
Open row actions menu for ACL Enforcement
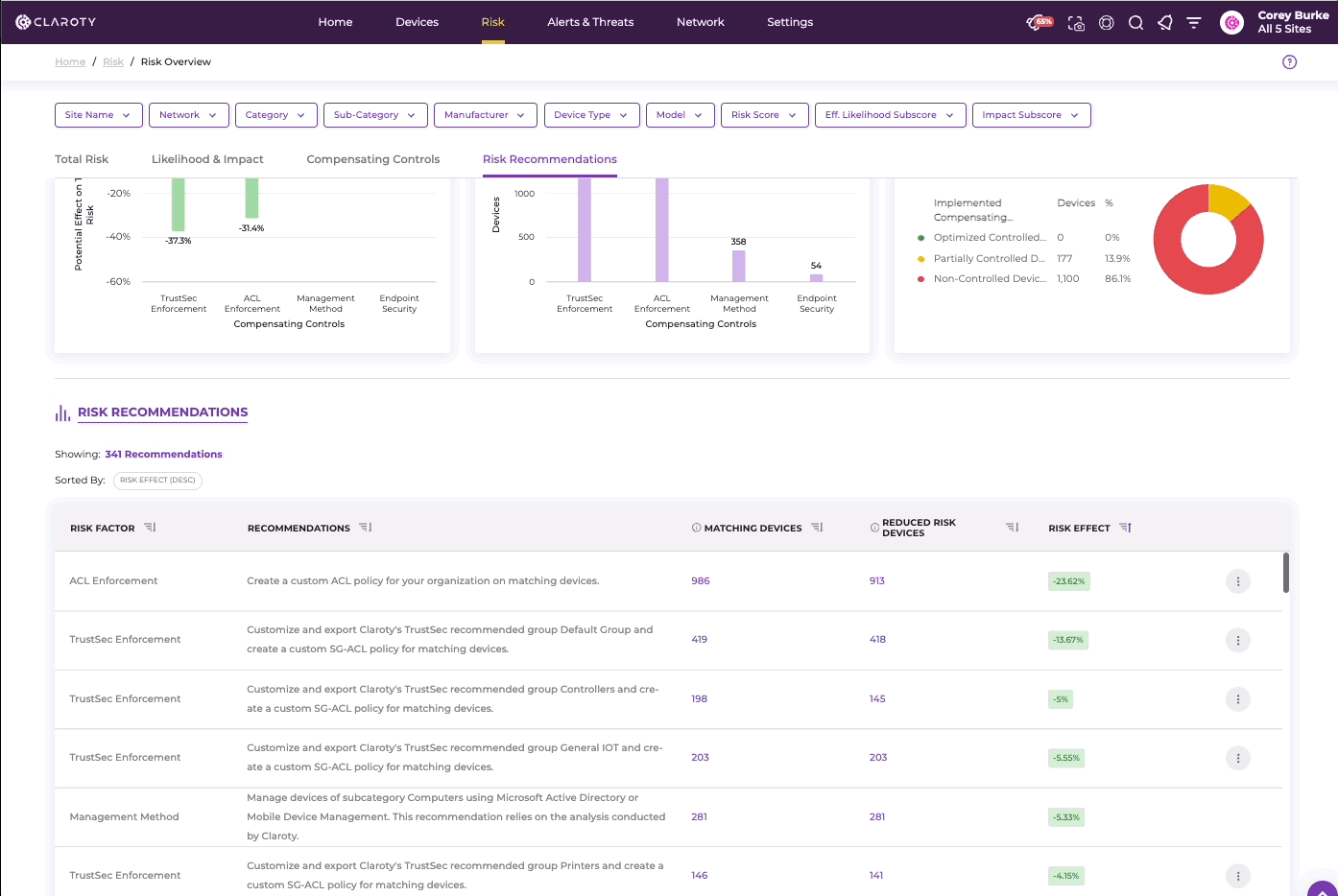(x=1238, y=581)
